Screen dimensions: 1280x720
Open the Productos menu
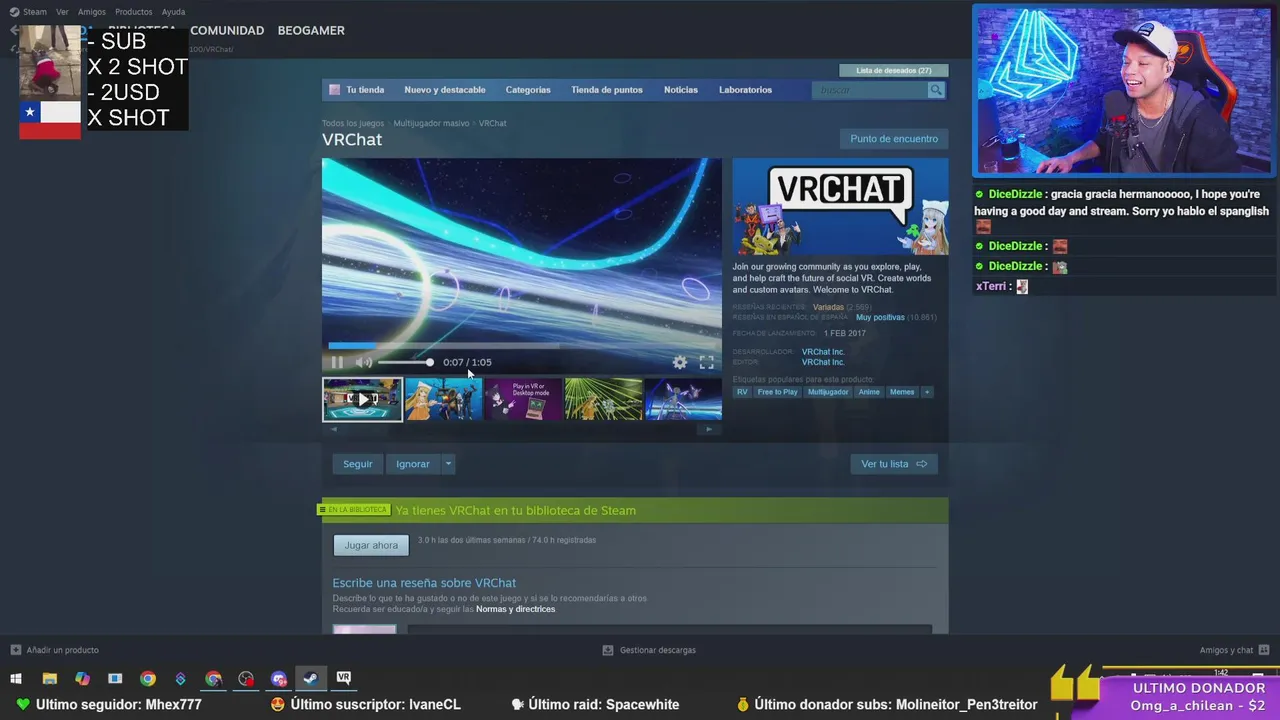[x=134, y=12]
